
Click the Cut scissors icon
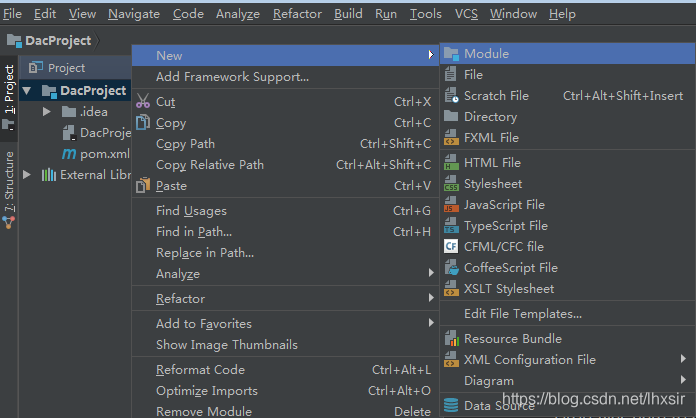click(143, 101)
